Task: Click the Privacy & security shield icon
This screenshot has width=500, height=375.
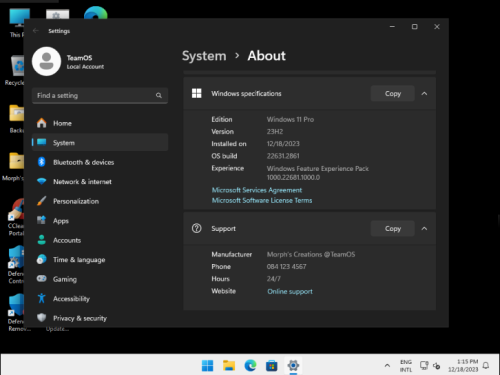Action: coord(42,318)
